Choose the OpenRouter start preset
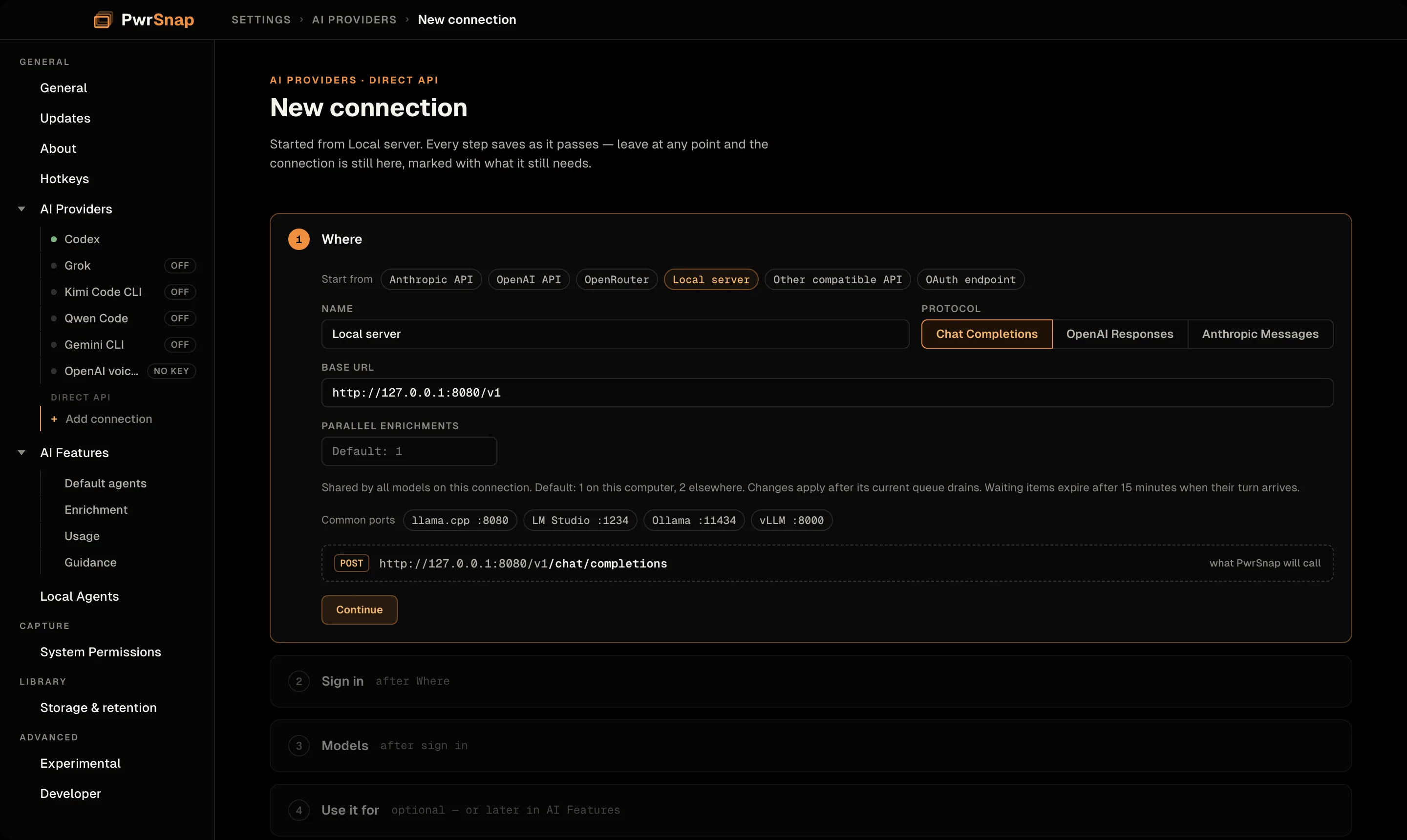This screenshot has height=840, width=1407. point(616,280)
